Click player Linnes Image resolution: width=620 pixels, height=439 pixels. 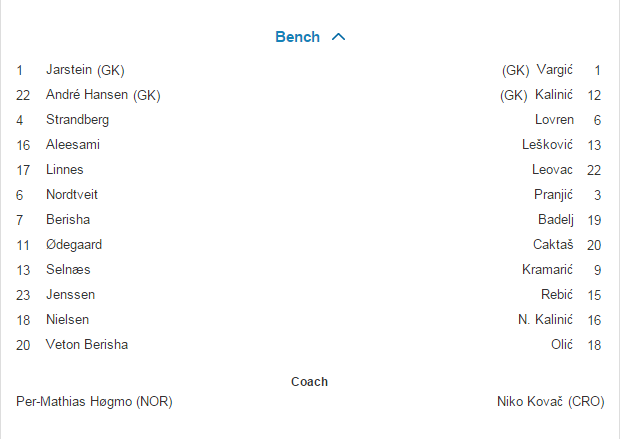pyautogui.click(x=65, y=170)
